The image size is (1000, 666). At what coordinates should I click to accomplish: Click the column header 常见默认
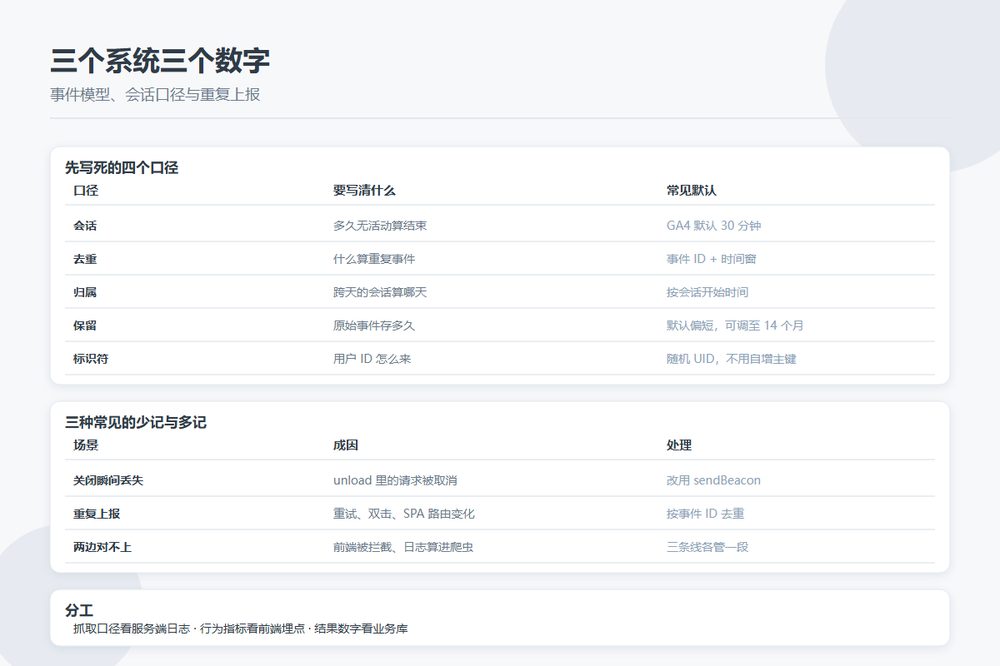[x=691, y=190]
